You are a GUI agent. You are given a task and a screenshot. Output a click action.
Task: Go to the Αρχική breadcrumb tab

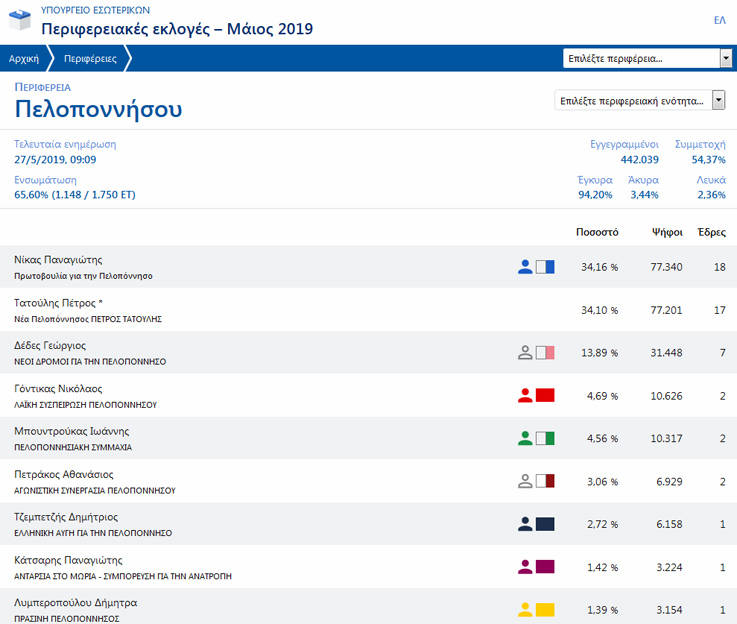tap(24, 59)
